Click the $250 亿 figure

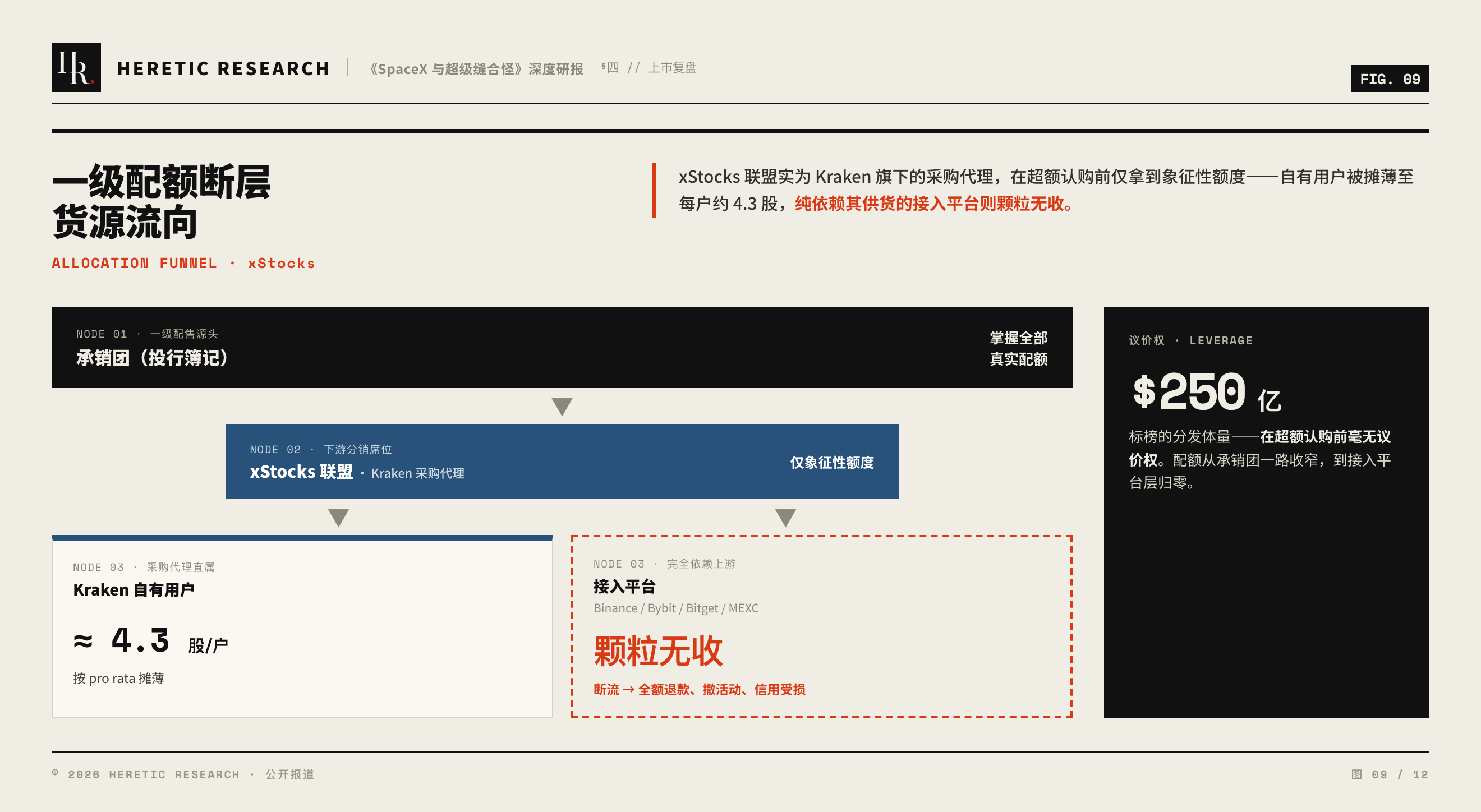click(1207, 392)
